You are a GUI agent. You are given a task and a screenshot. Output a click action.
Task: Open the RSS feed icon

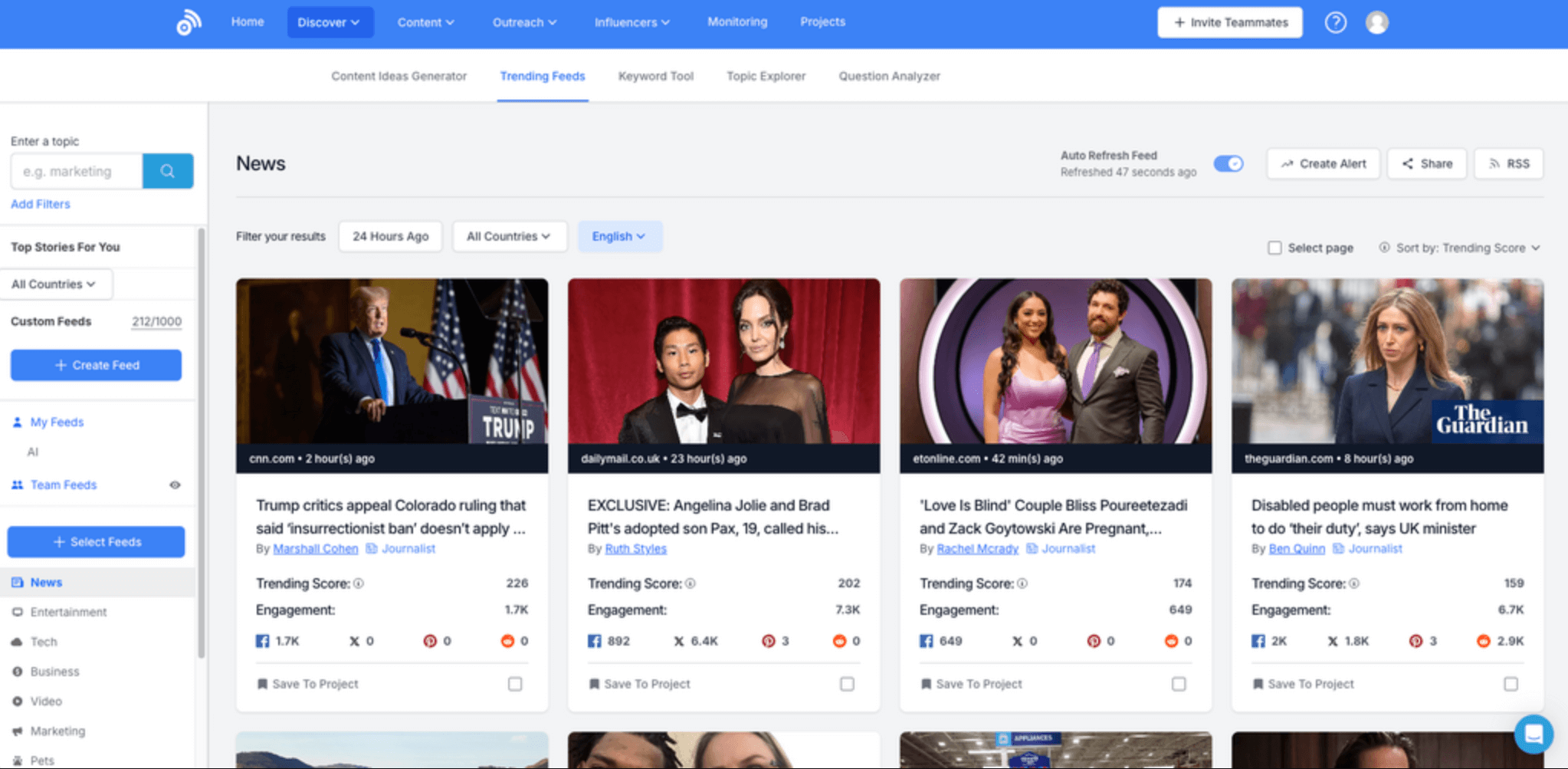pyautogui.click(x=1494, y=163)
